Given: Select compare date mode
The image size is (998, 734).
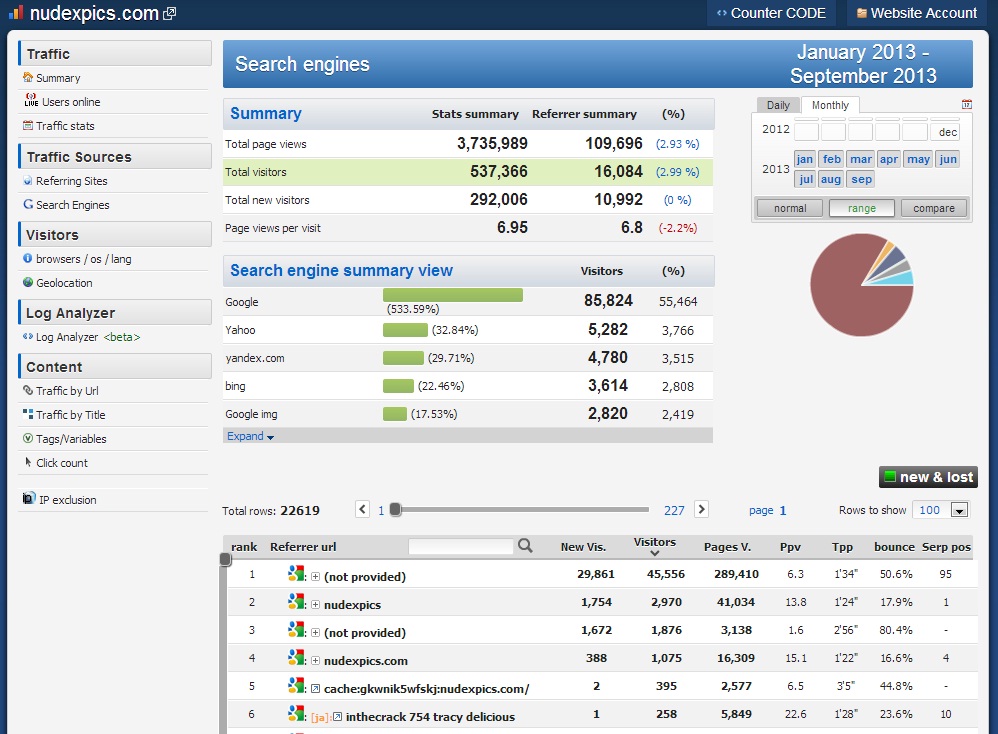Looking at the screenshot, I should coord(934,208).
